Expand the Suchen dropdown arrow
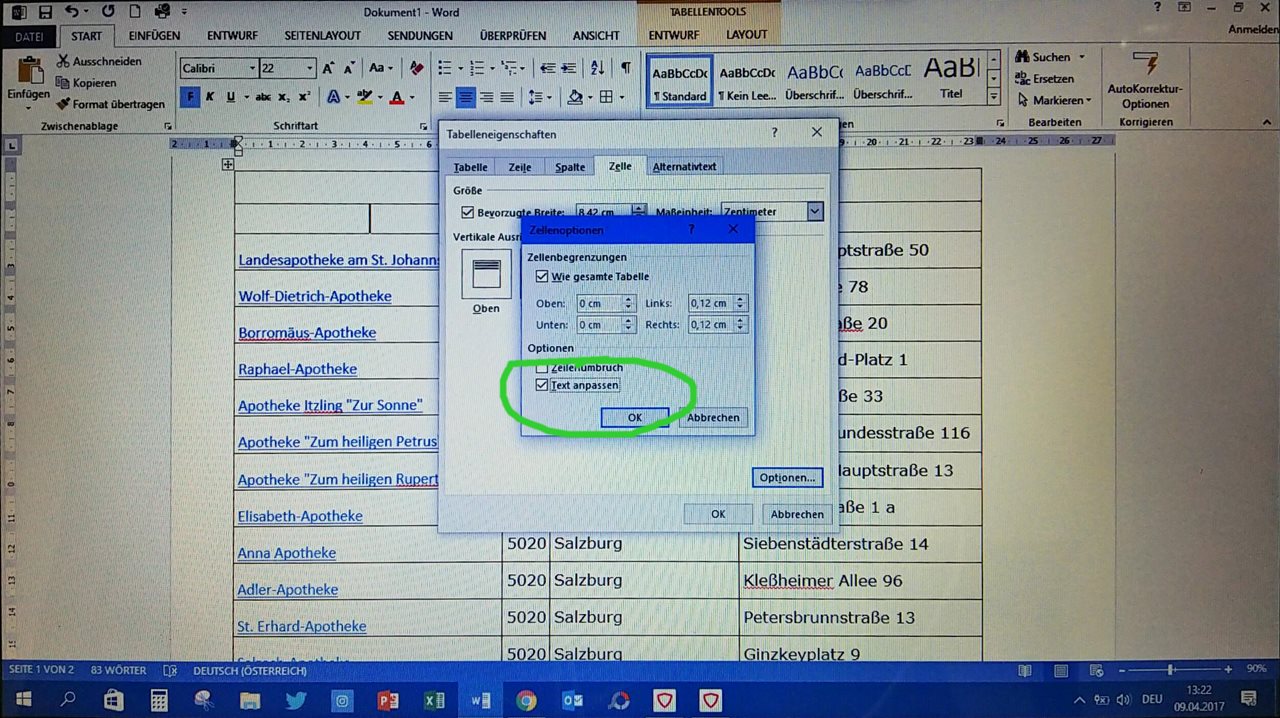1280x718 pixels. 1081,57
